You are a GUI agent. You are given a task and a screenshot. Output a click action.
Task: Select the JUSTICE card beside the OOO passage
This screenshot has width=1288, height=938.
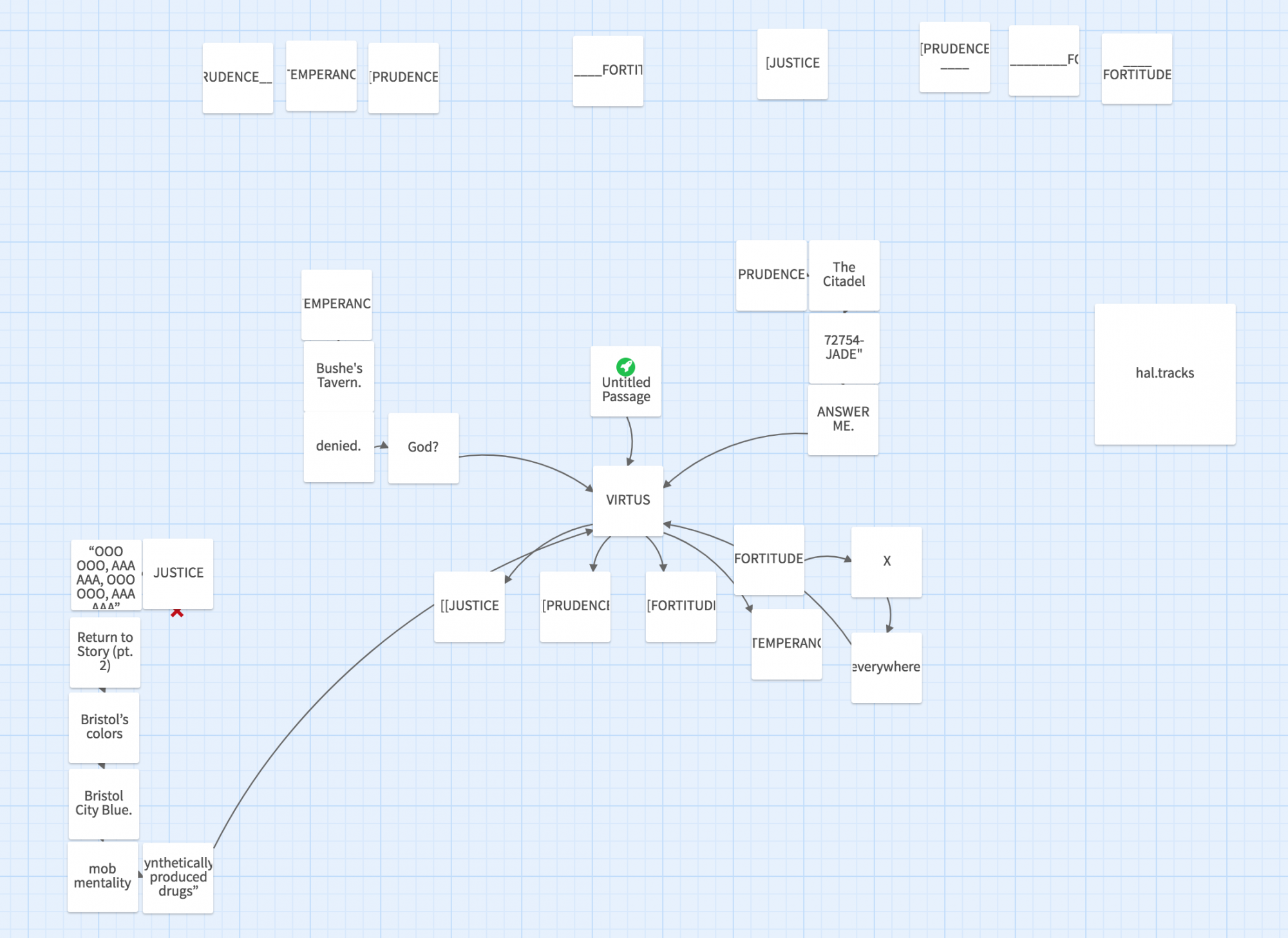(178, 574)
